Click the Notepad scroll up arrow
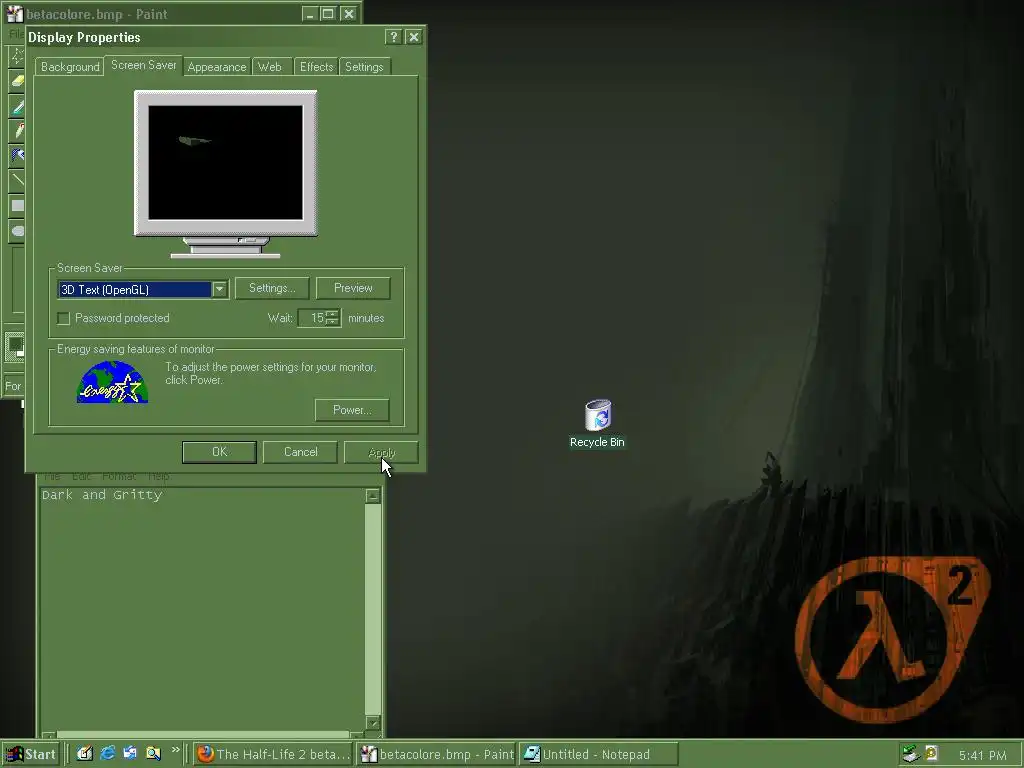Image resolution: width=1024 pixels, height=768 pixels. click(373, 496)
